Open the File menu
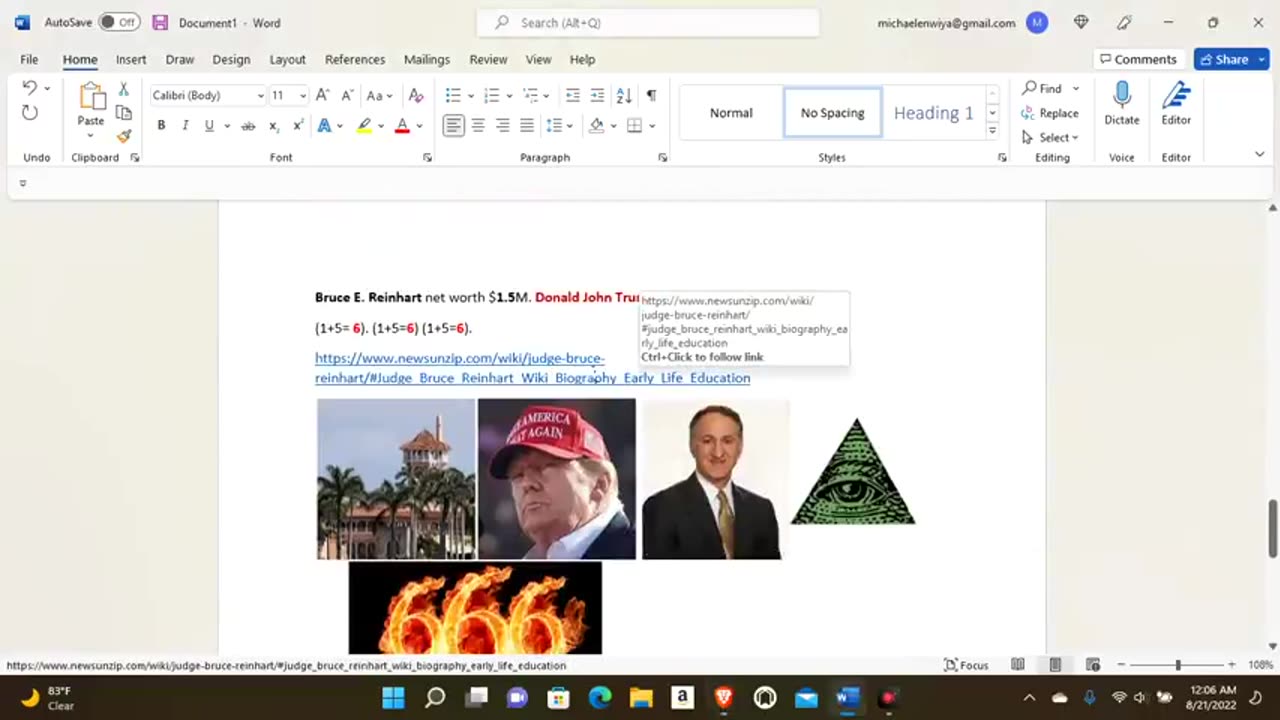 [x=29, y=59]
